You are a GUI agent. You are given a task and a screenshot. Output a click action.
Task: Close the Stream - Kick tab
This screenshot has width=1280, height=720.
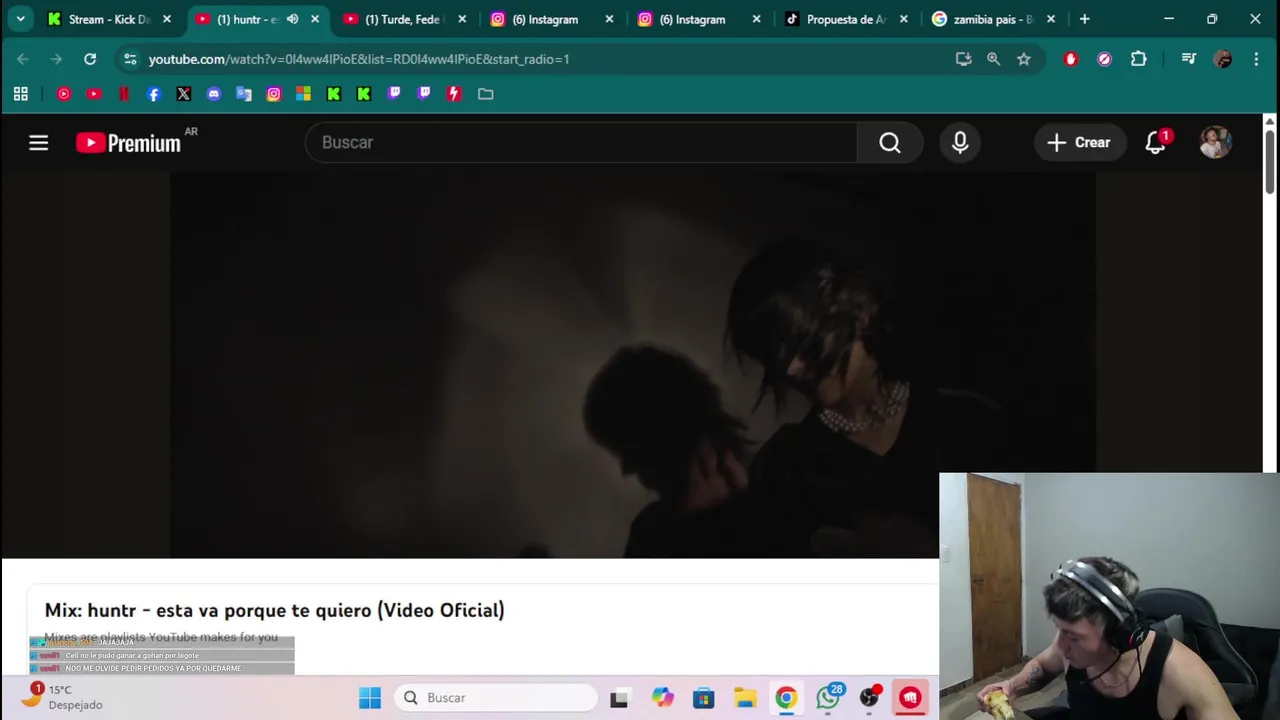click(167, 19)
